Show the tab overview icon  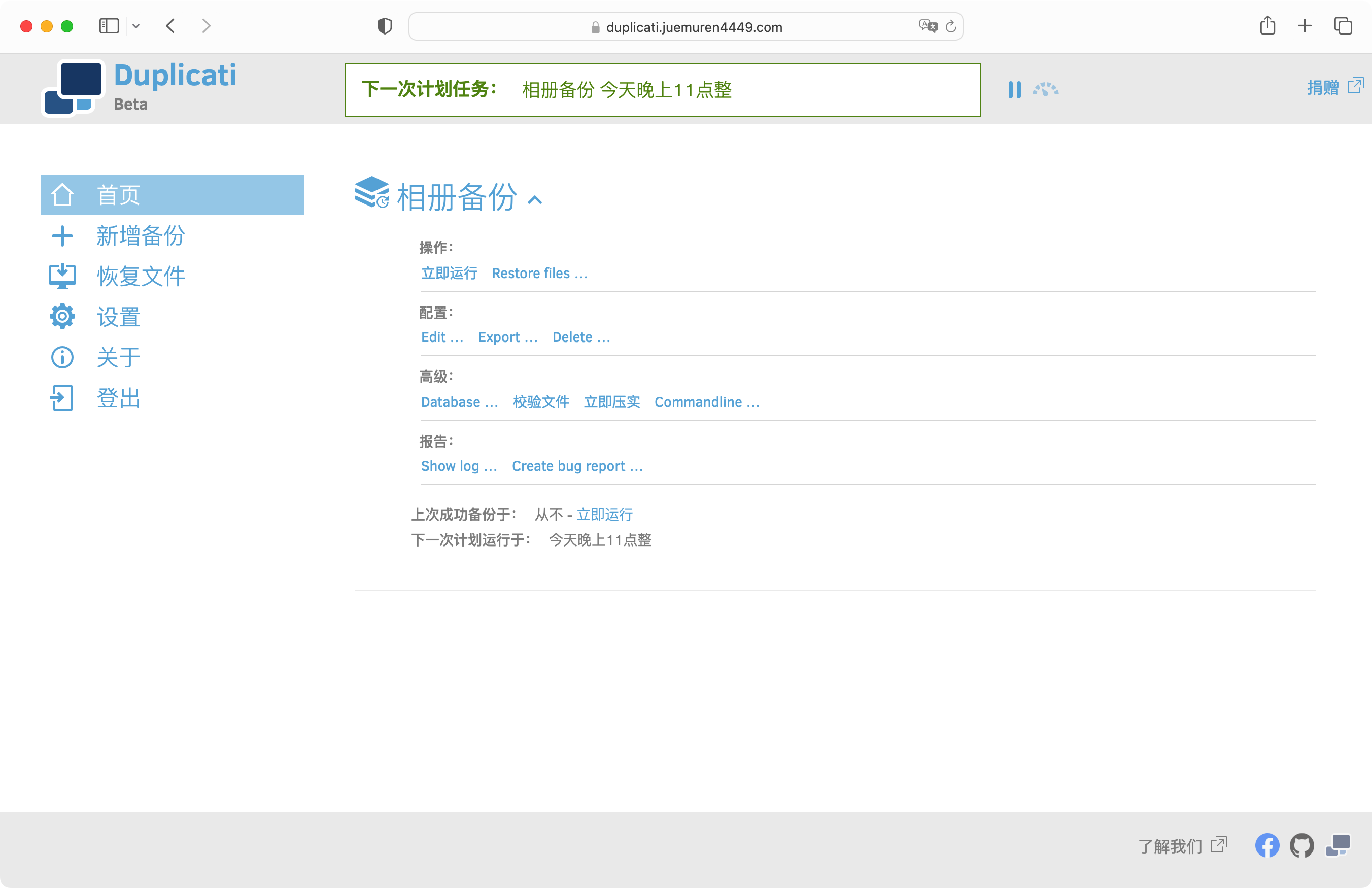click(x=1343, y=26)
